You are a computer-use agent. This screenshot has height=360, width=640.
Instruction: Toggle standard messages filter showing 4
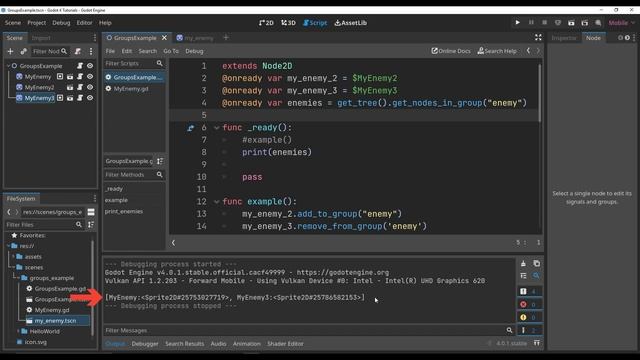pos(529,291)
